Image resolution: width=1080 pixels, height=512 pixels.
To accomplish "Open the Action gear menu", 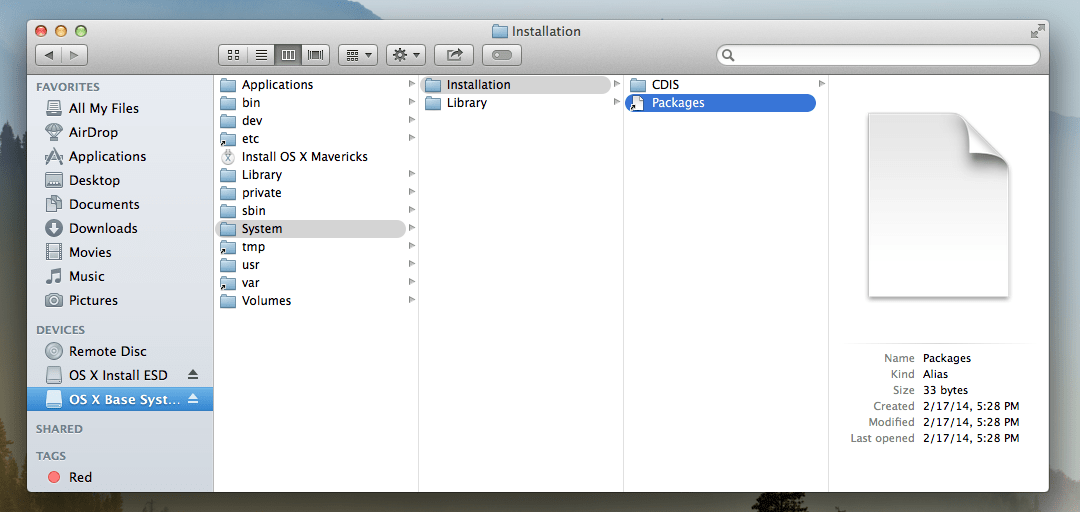I will point(406,55).
